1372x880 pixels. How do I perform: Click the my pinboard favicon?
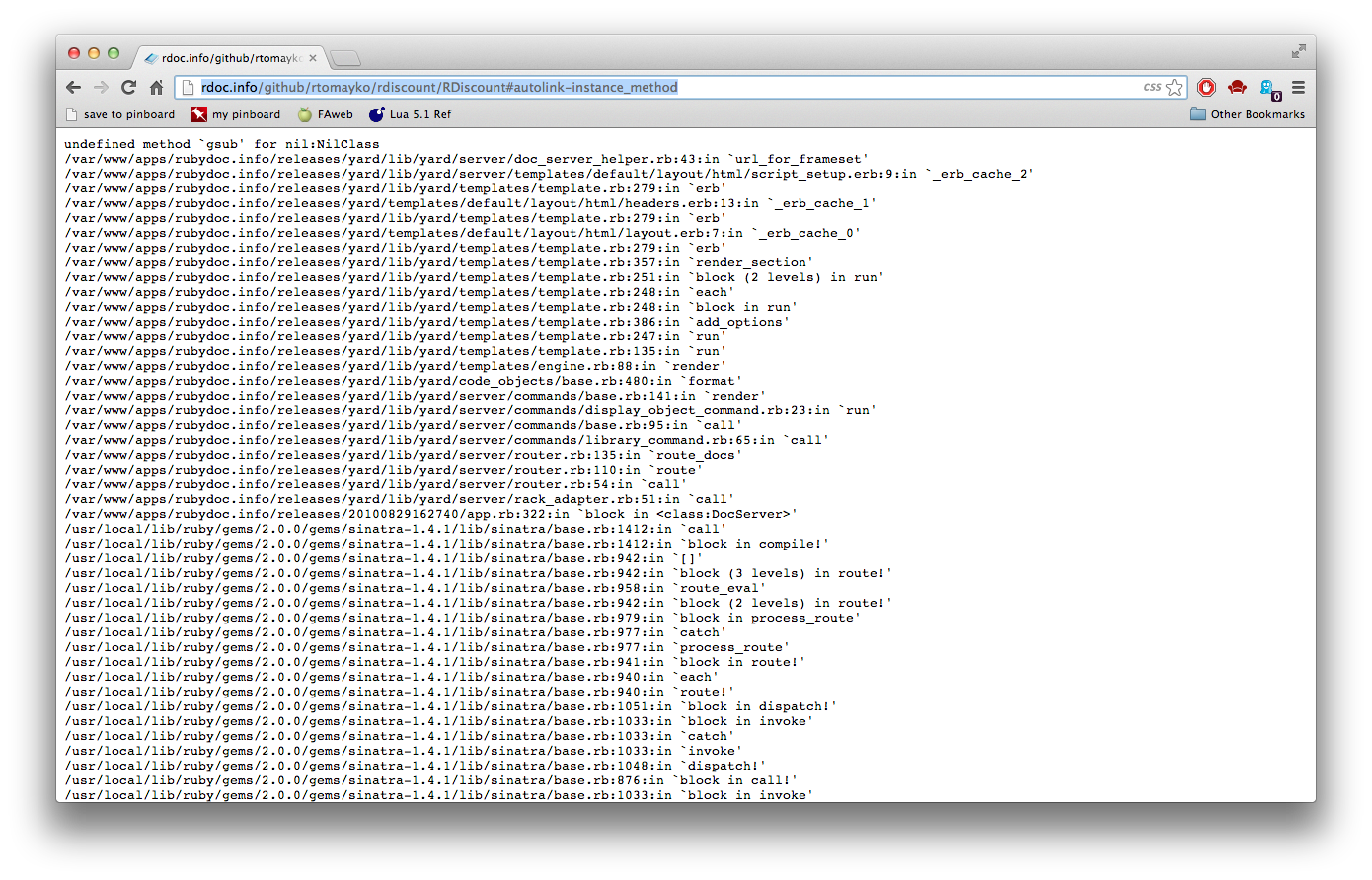199,114
